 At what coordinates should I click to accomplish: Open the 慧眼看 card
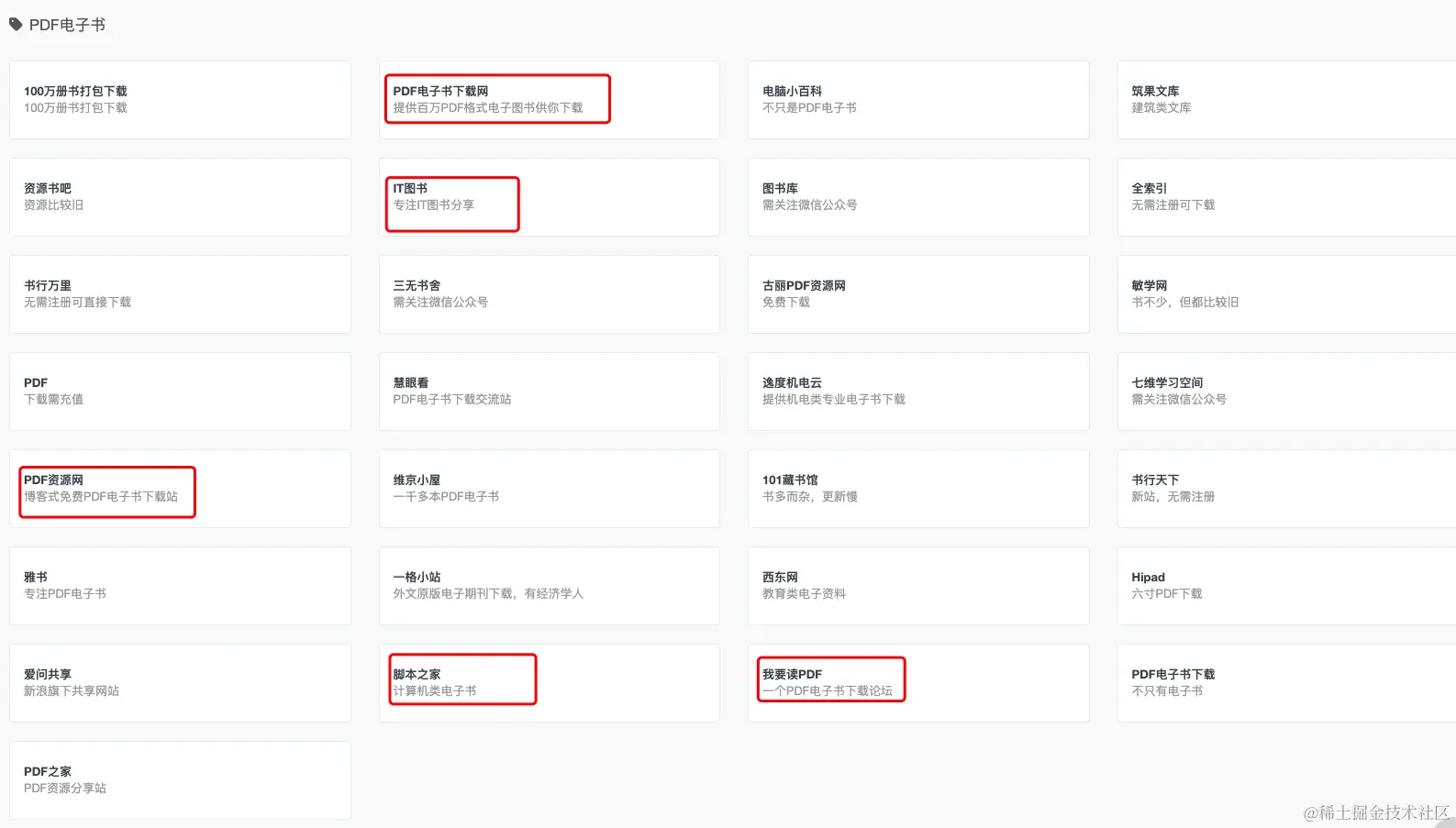tap(550, 392)
